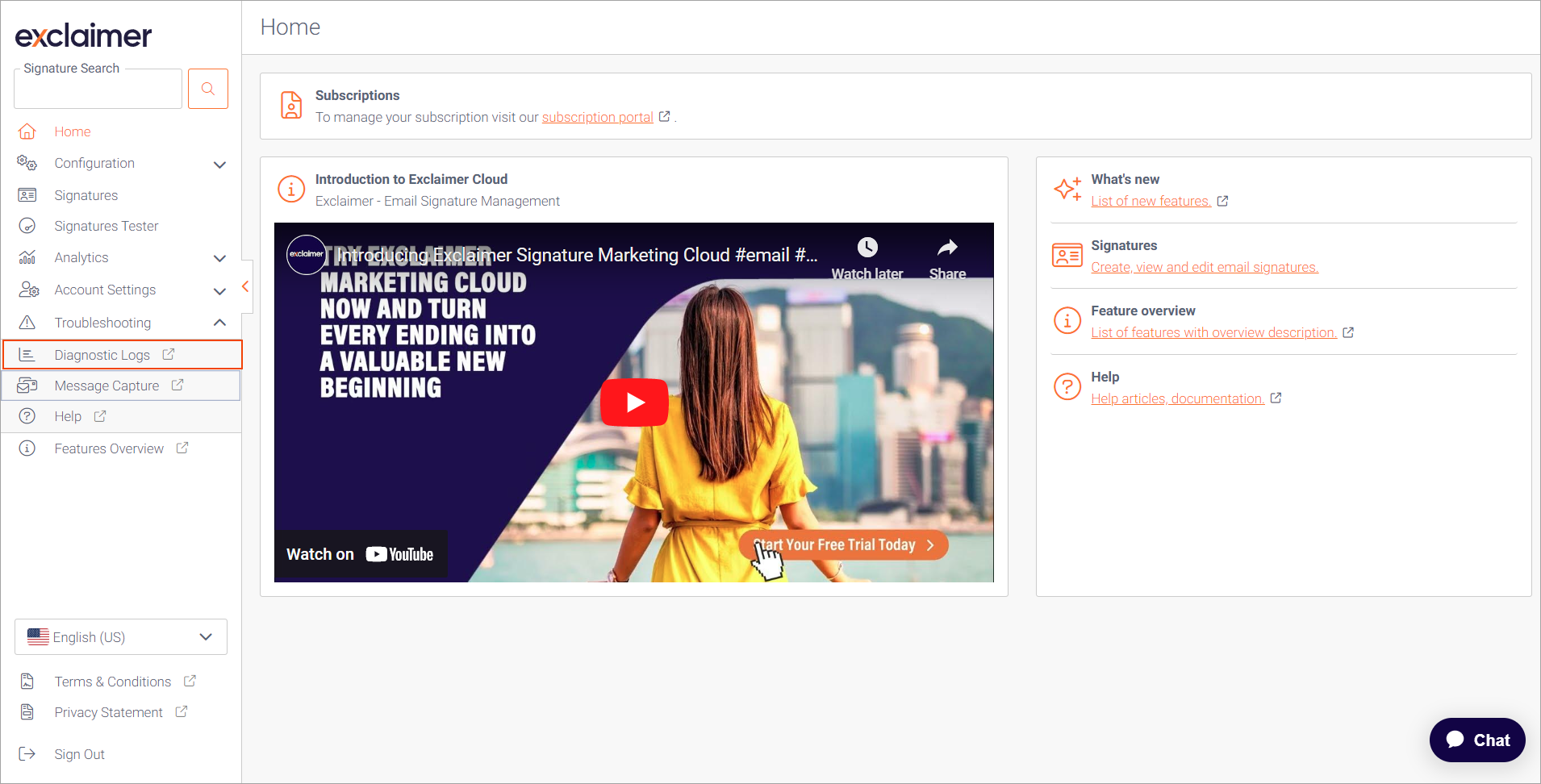
Task: Open the English (US) language dropdown
Action: pyautogui.click(x=121, y=637)
